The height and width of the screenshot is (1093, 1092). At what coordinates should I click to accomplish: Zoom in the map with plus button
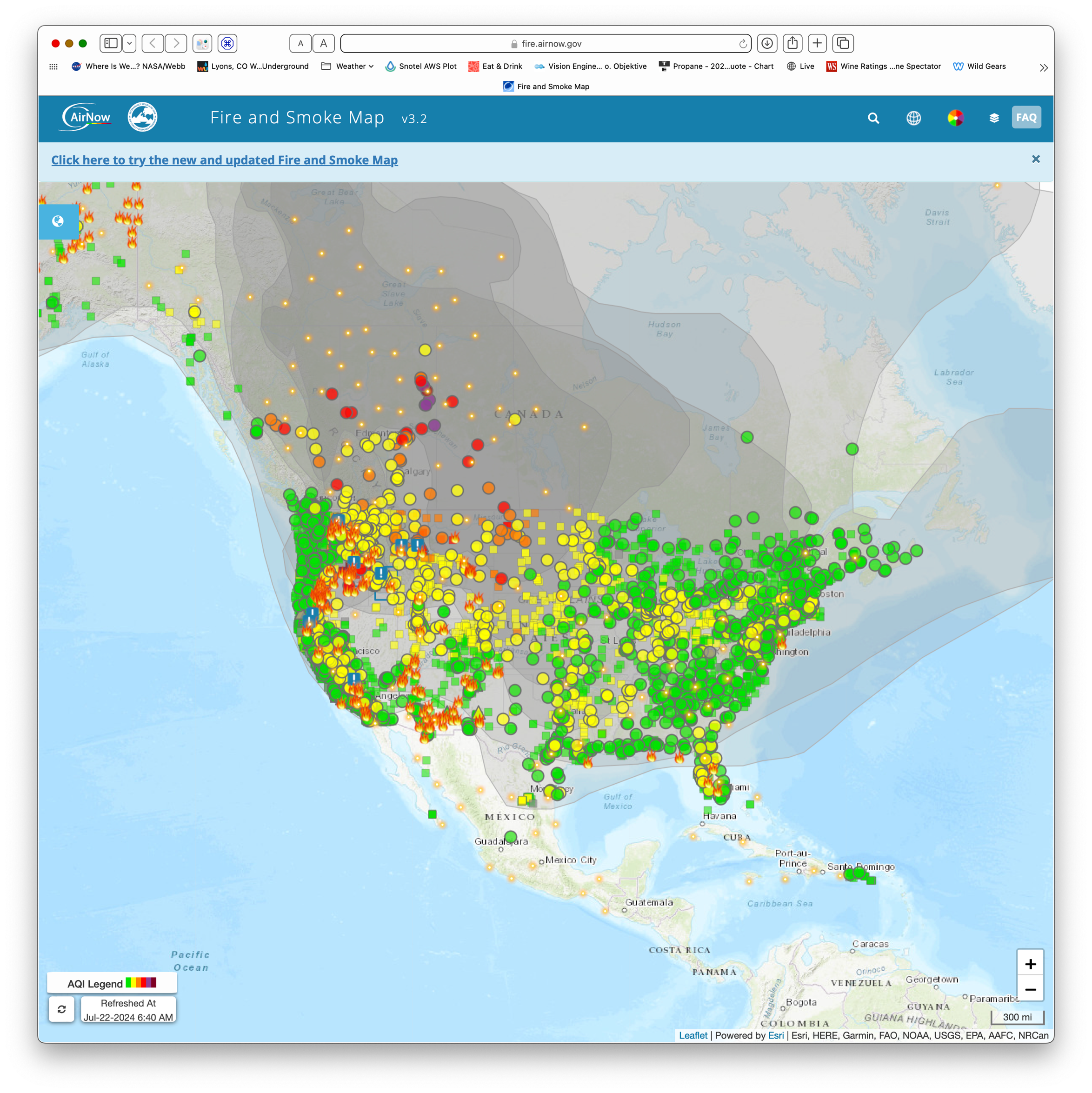(x=1030, y=963)
